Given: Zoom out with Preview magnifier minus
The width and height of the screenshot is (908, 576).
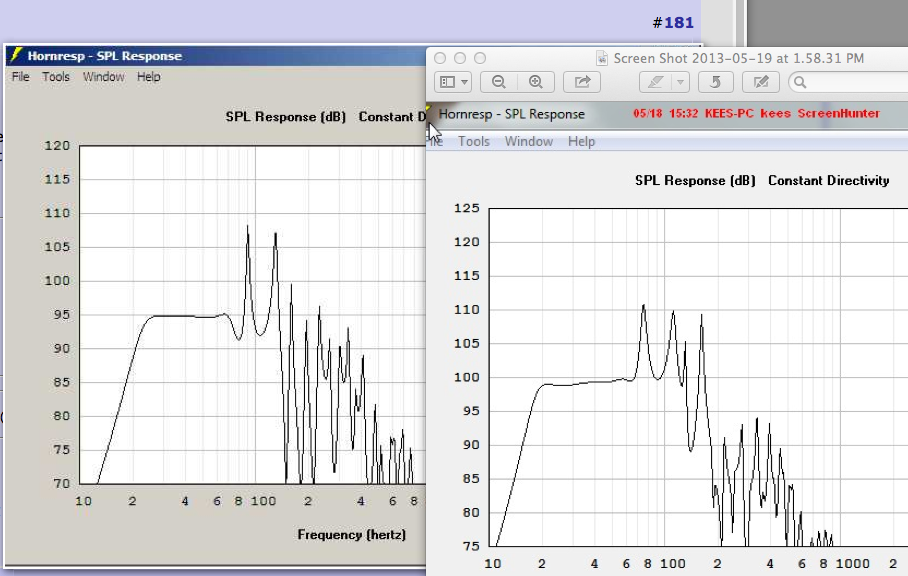Looking at the screenshot, I should coord(499,82).
